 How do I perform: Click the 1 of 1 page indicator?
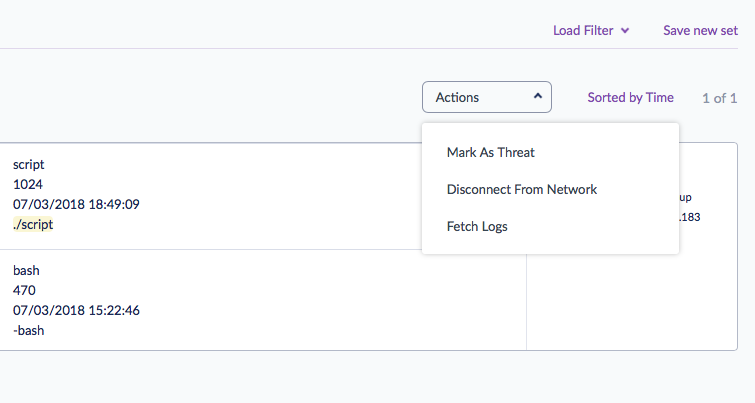click(719, 98)
